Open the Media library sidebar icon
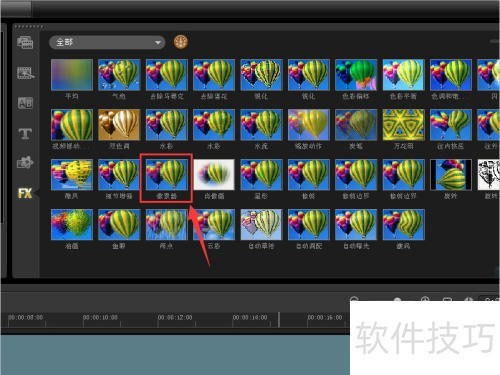The image size is (500, 375). (x=25, y=43)
